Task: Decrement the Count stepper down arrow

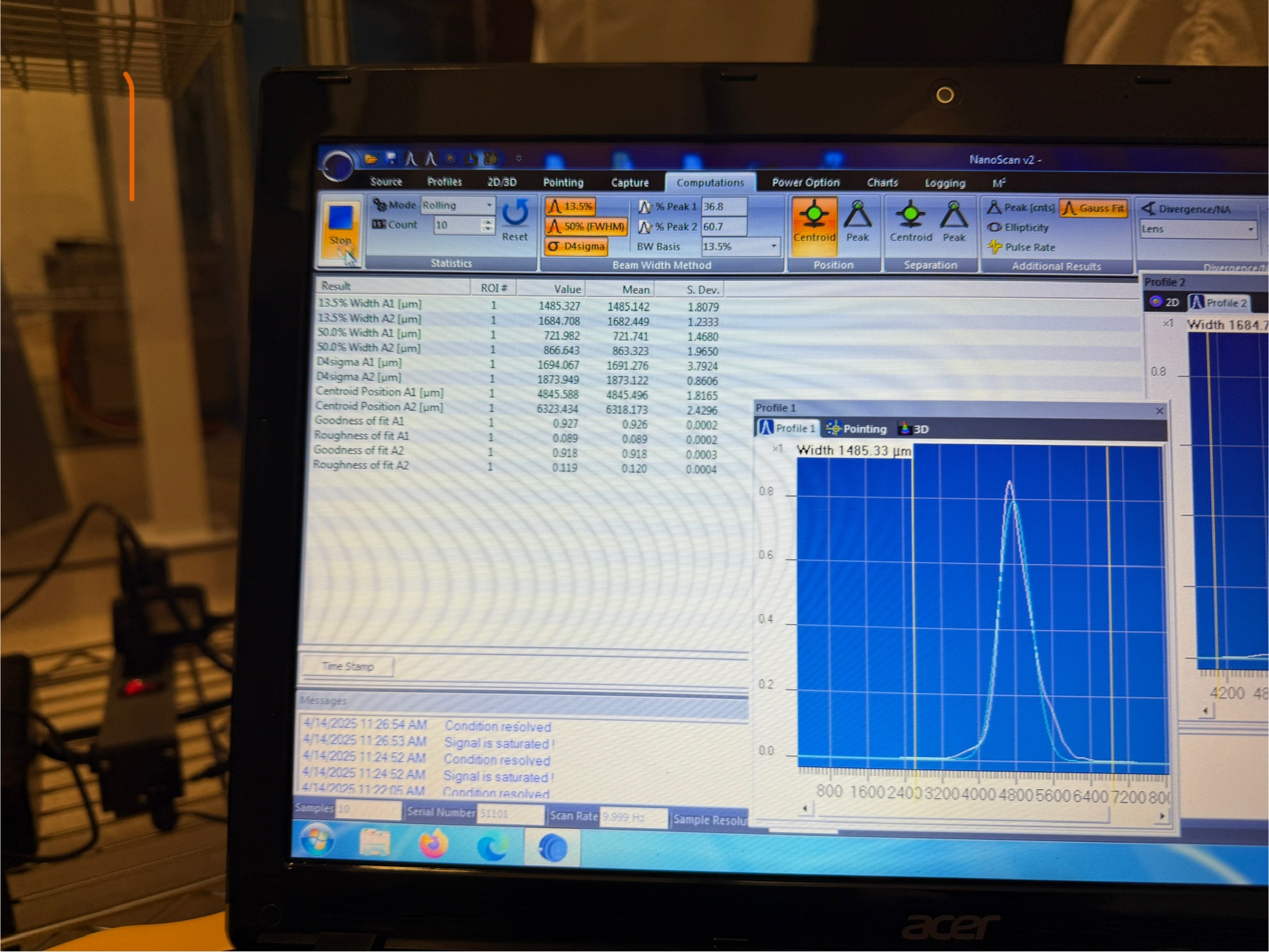Action: (x=488, y=230)
